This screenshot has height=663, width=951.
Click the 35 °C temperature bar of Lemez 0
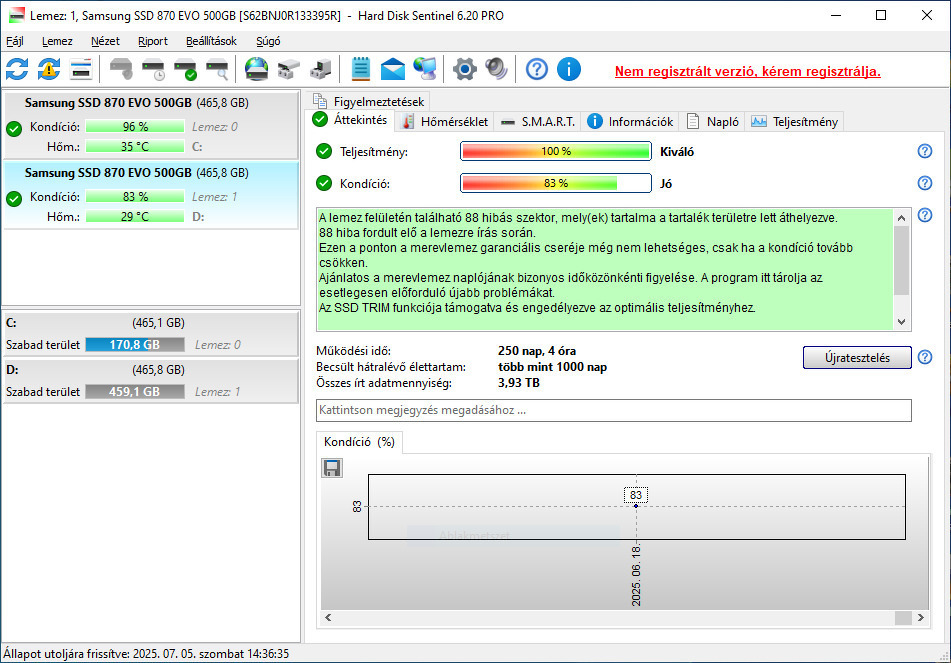(135, 146)
